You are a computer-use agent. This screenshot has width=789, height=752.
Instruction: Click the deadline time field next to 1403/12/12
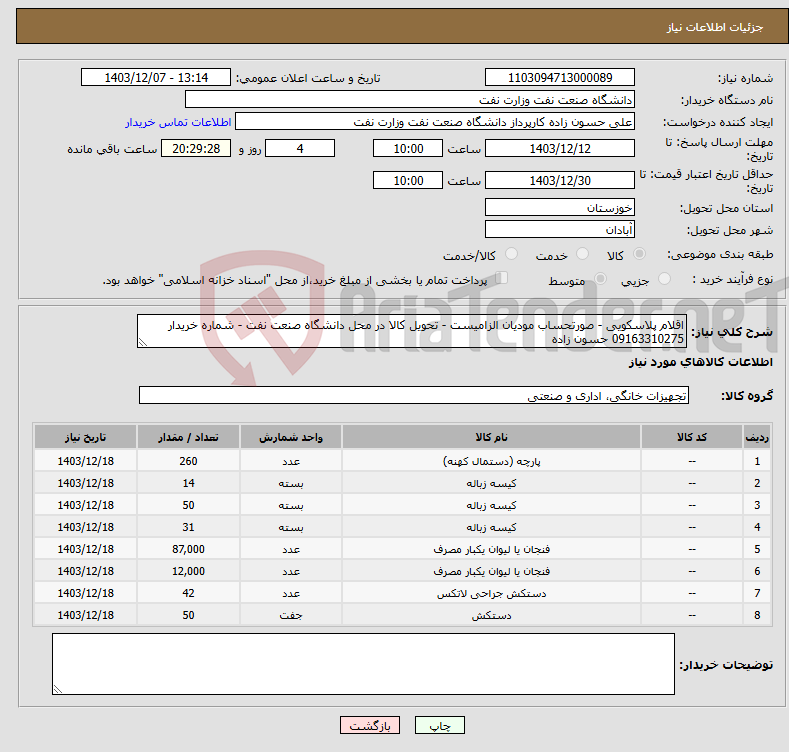408,148
